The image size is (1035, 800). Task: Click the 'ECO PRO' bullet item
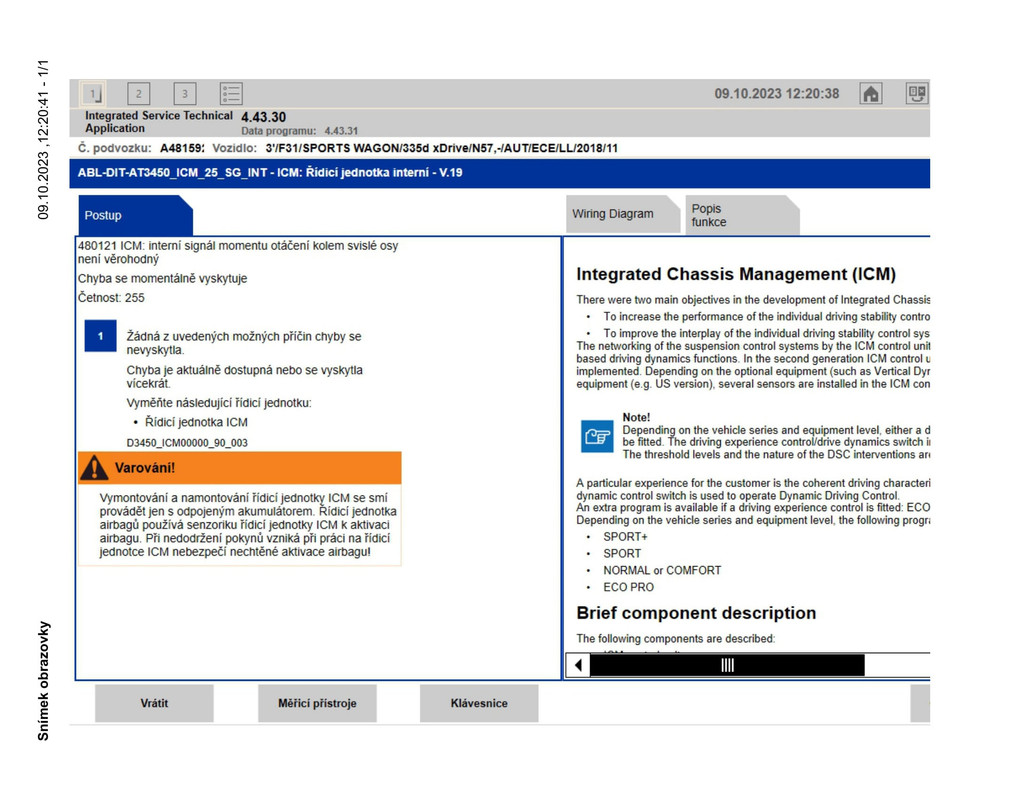pyautogui.click(x=628, y=587)
